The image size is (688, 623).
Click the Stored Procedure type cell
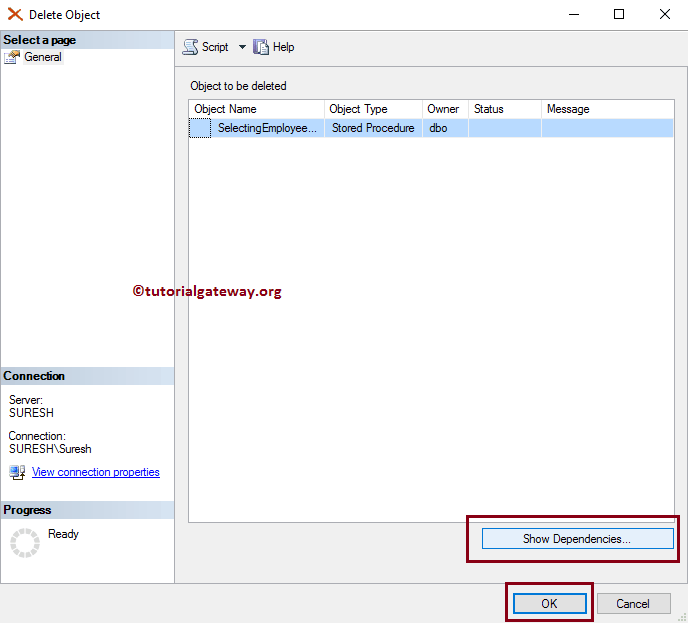(x=373, y=128)
